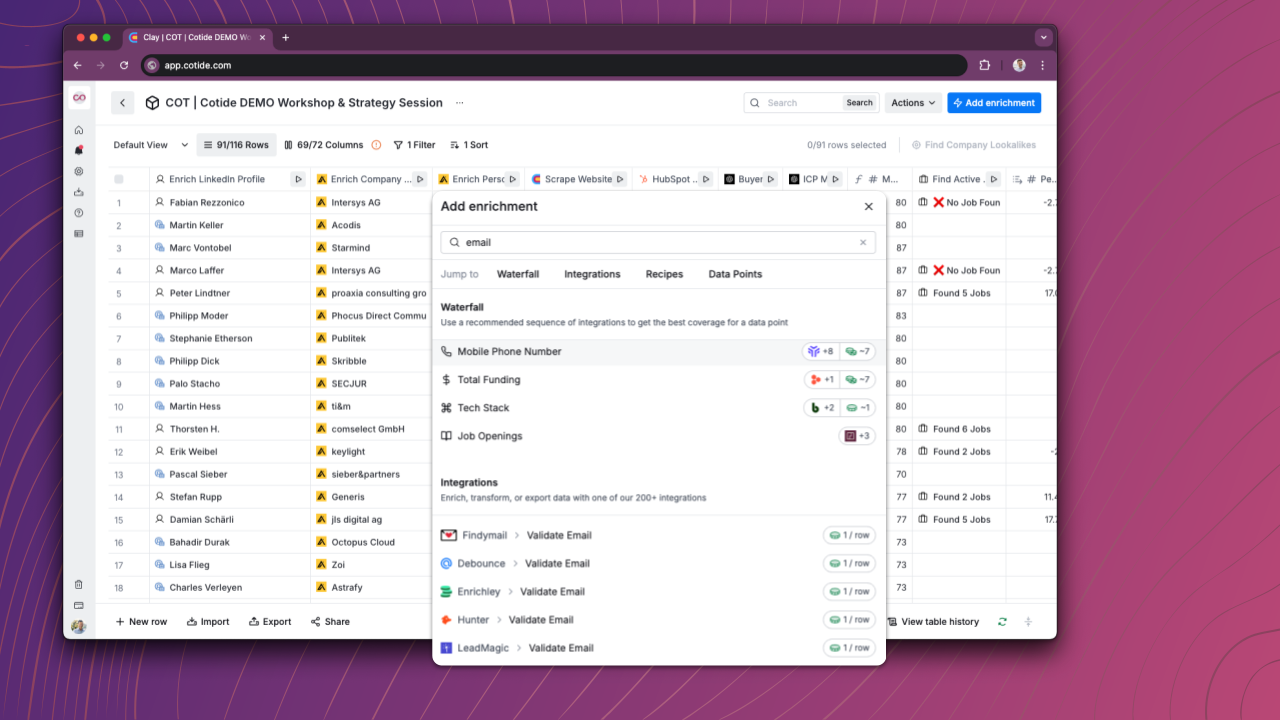Open the 1 Filter menu
Screen dimensions: 1280x720
(x=415, y=145)
